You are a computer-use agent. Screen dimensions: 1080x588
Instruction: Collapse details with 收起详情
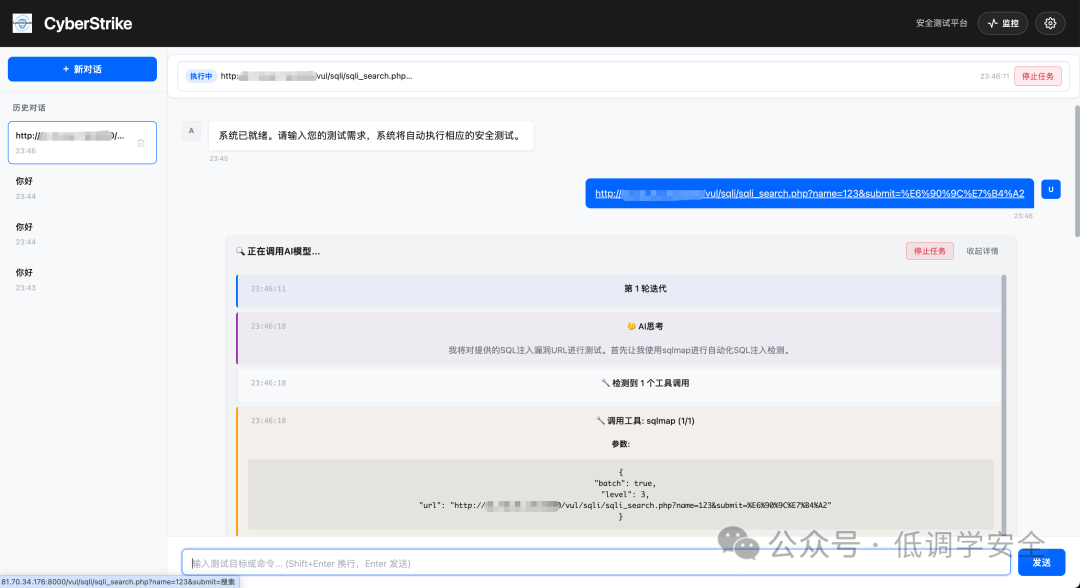[982, 251]
